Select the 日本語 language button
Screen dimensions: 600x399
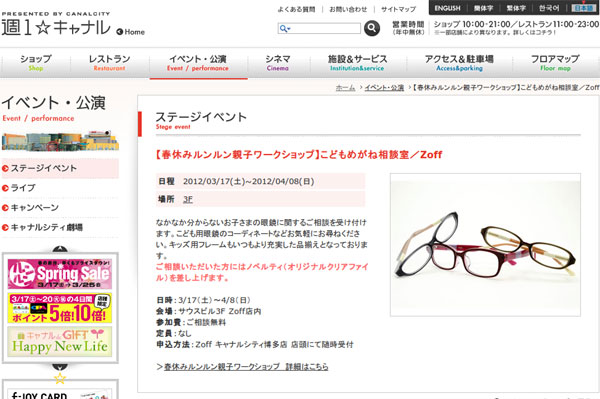point(584,8)
